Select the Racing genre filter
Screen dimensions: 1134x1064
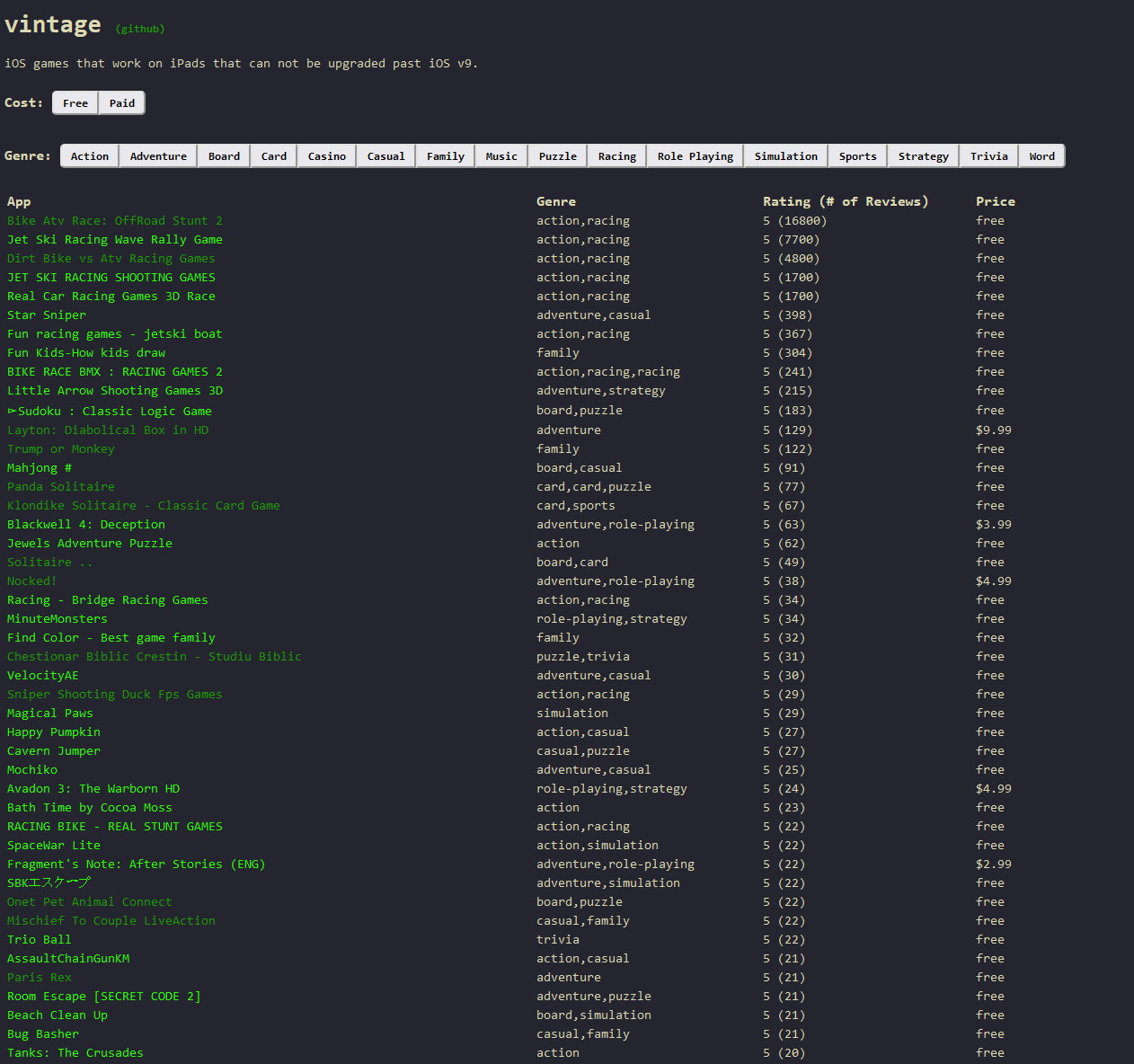[x=617, y=156]
